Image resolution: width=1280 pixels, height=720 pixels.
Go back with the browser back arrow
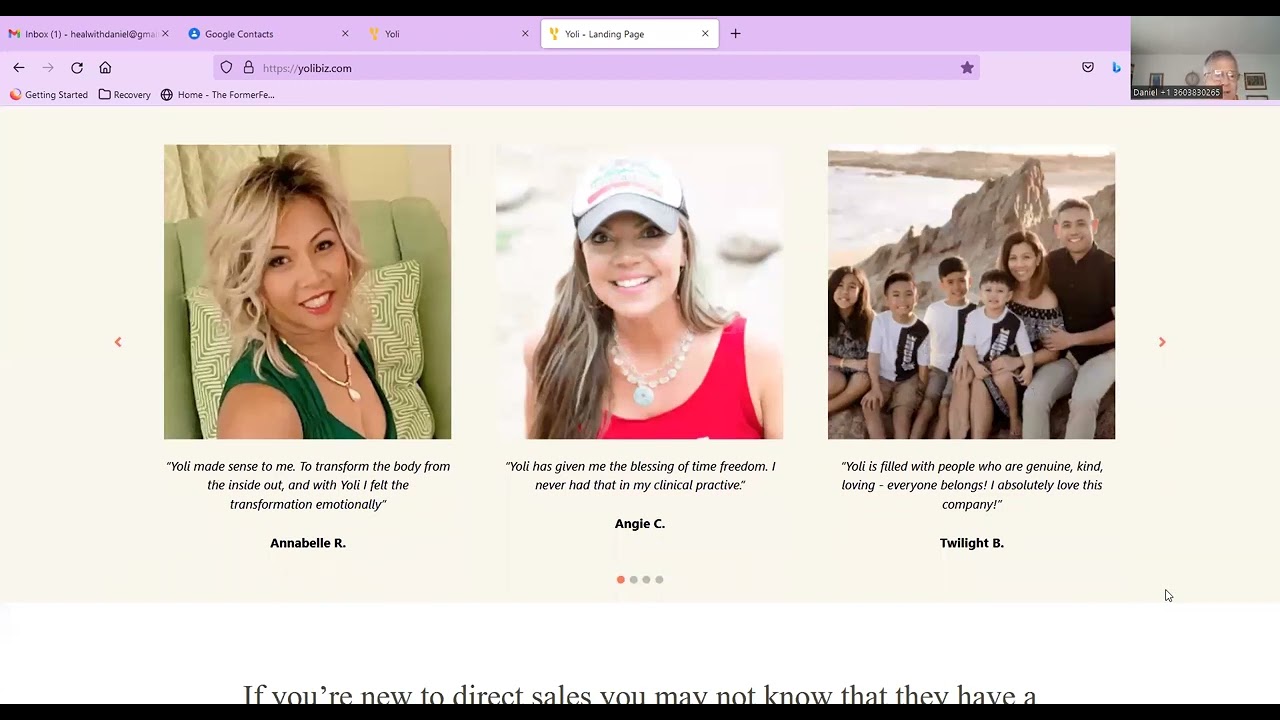pyautogui.click(x=19, y=68)
